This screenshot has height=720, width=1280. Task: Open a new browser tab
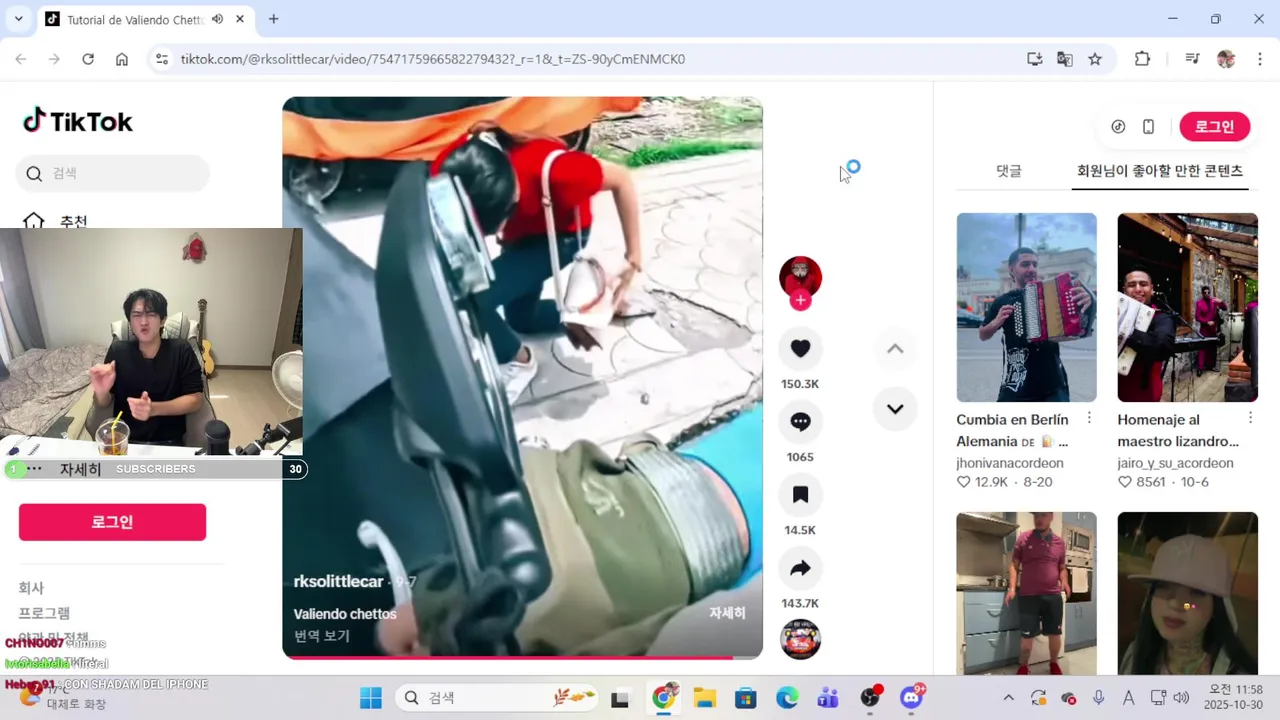273,19
